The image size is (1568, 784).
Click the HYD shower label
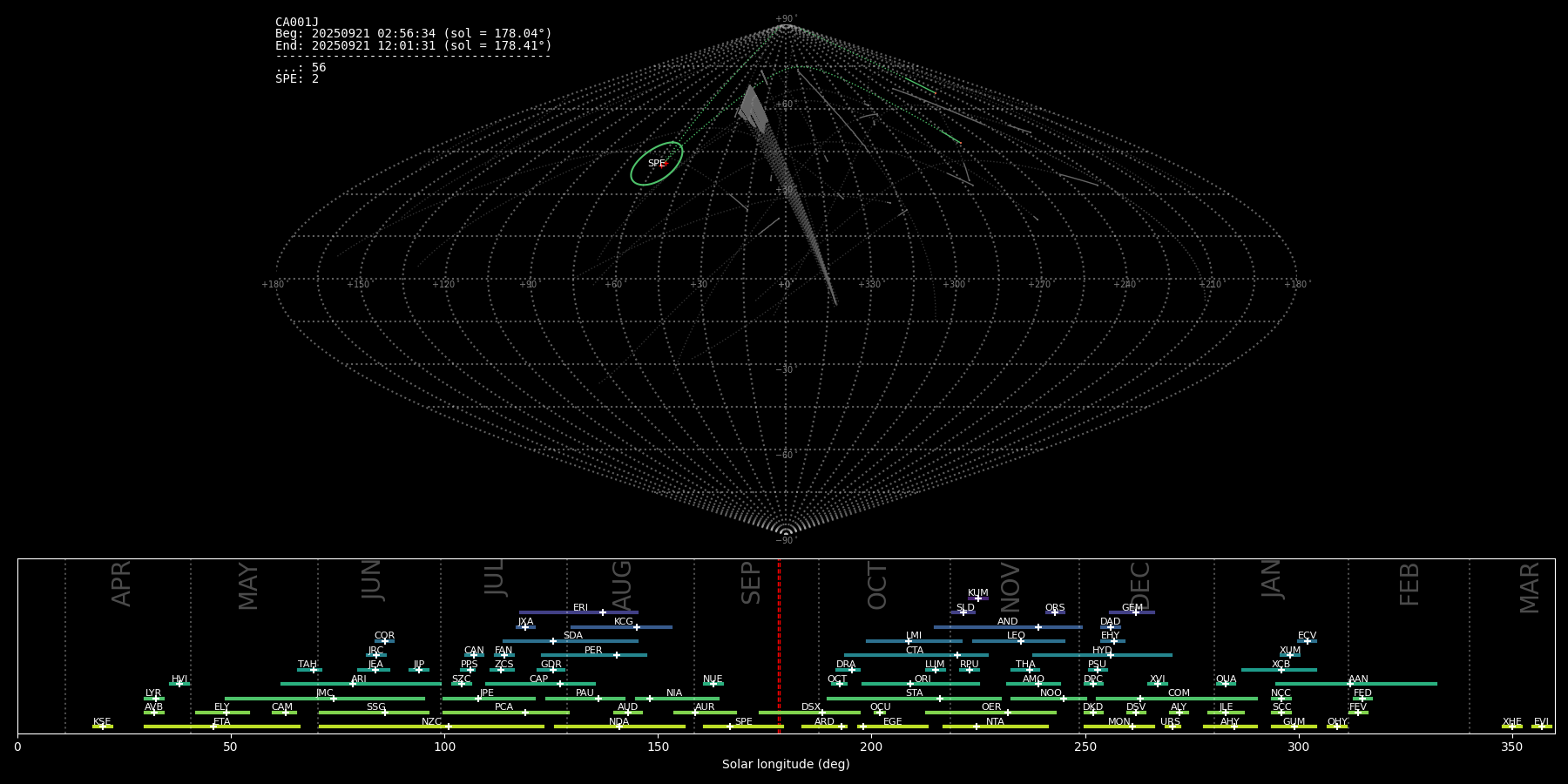[x=1102, y=650]
